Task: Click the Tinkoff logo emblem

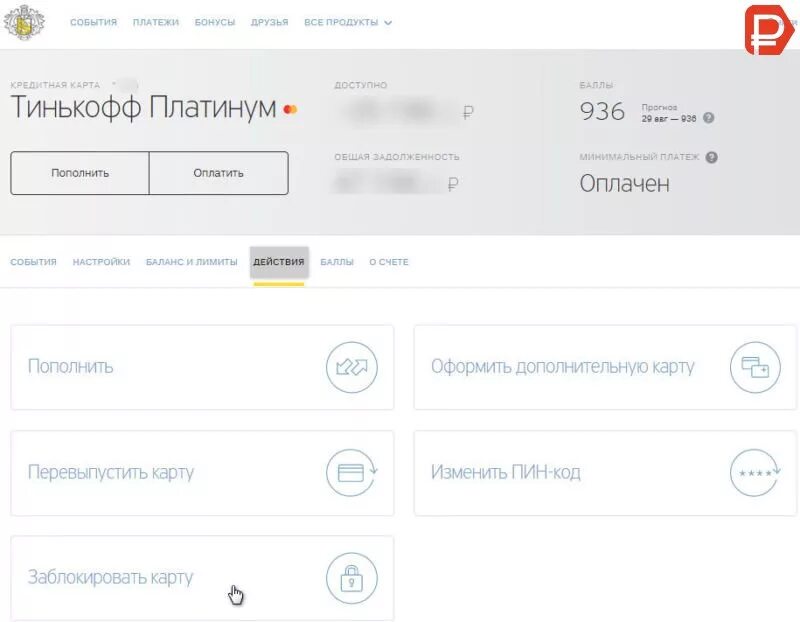Action: pyautogui.click(x=24, y=22)
